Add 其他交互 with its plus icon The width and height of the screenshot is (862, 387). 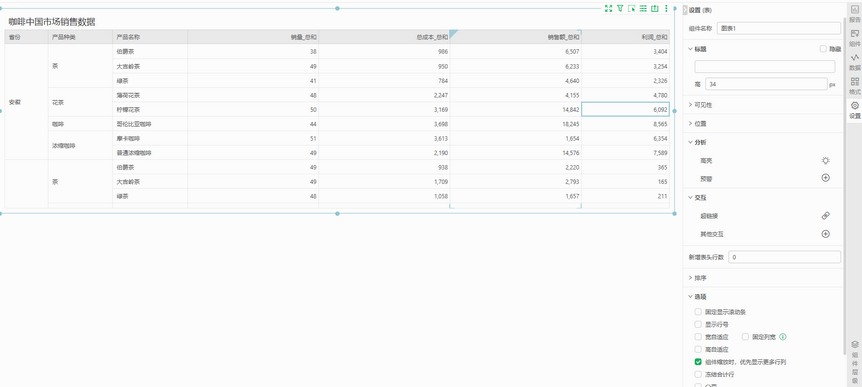(825, 234)
